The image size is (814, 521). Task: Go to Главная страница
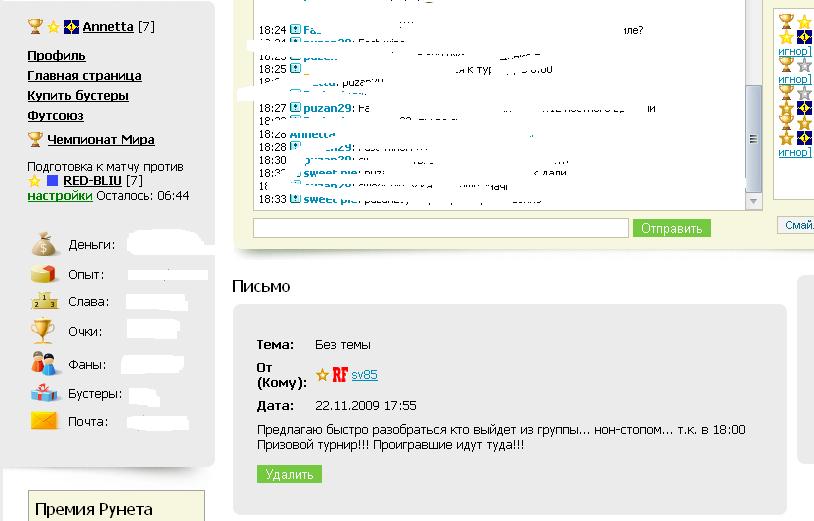click(x=84, y=76)
